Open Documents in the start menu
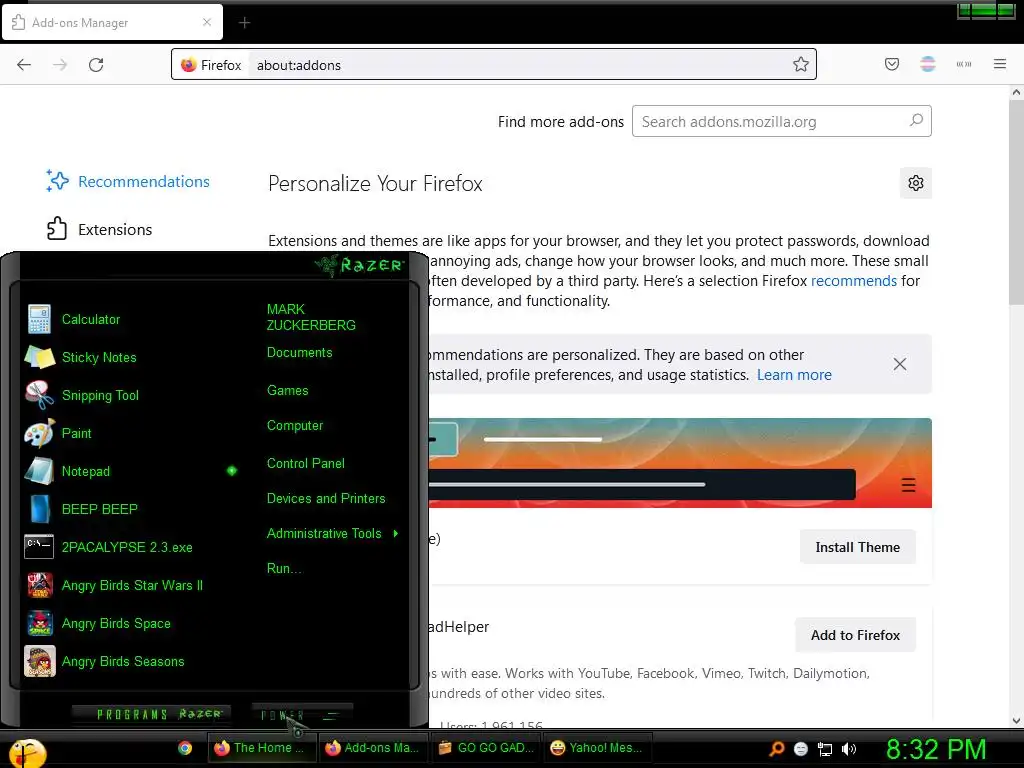The width and height of the screenshot is (1024, 768). pyautogui.click(x=300, y=353)
